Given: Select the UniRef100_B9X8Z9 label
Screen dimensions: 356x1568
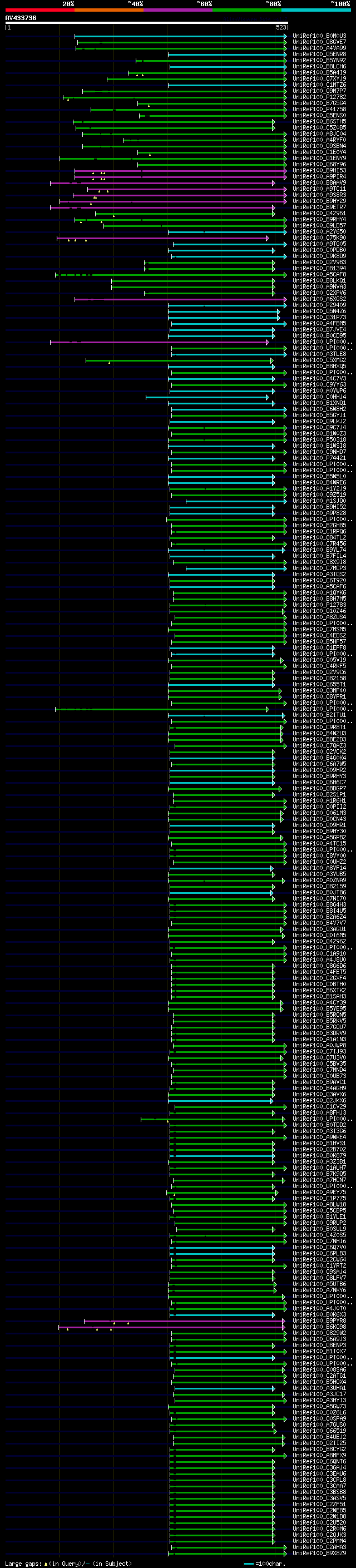Looking at the screenshot, I should (x=319, y=1553).
